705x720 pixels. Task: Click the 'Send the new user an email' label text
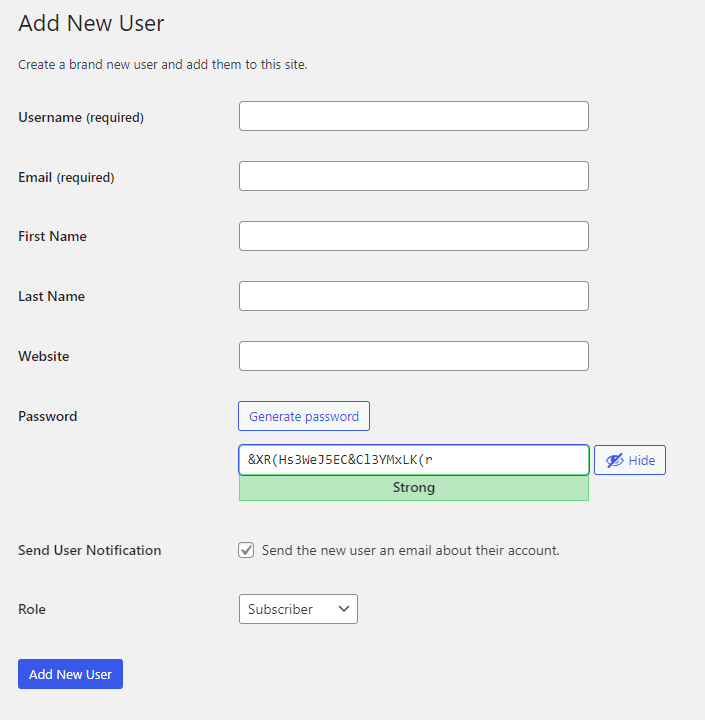tap(411, 550)
